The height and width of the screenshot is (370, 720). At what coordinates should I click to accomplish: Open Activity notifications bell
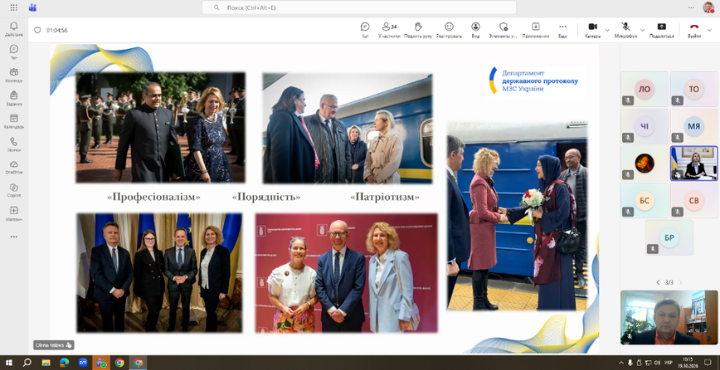pyautogui.click(x=14, y=29)
